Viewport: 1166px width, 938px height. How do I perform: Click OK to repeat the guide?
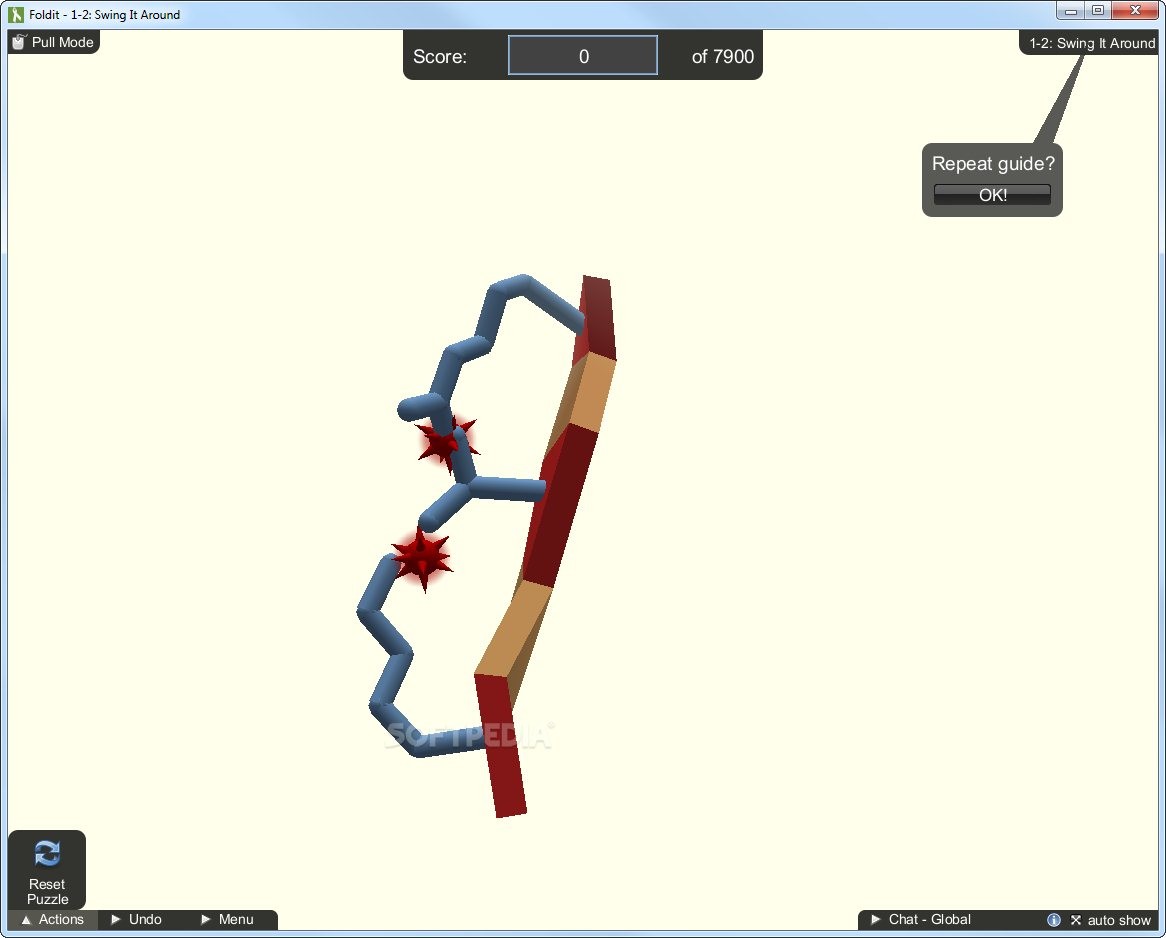tap(992, 195)
